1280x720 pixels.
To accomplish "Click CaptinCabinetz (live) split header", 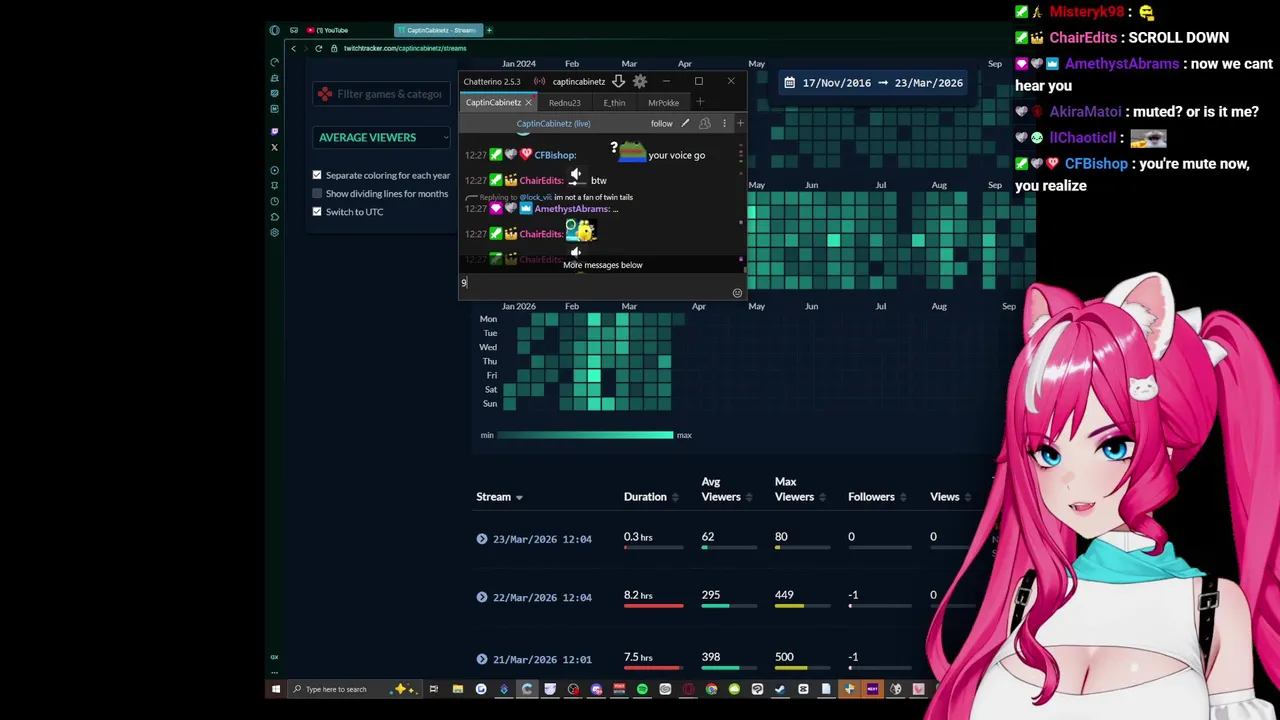I will [553, 124].
